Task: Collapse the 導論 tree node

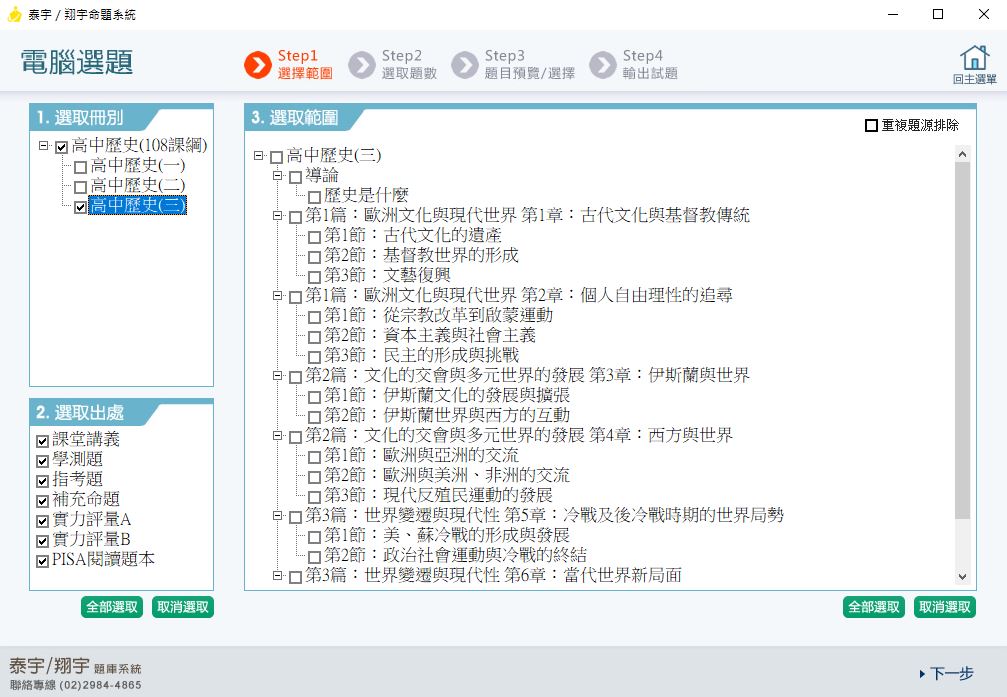Action: click(x=277, y=176)
